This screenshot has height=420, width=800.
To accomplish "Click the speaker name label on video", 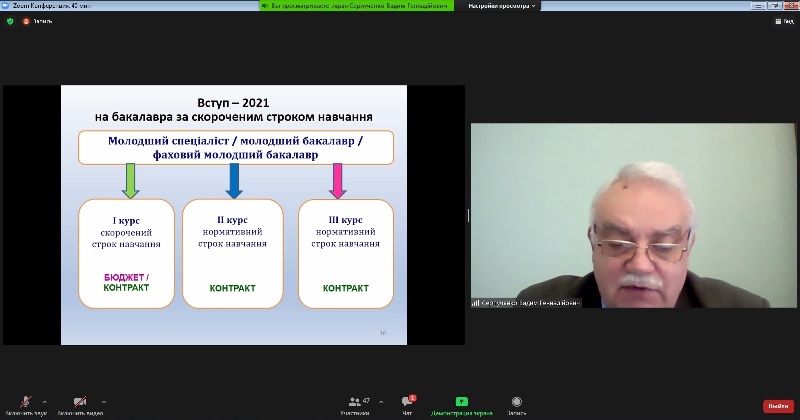I will [x=527, y=303].
